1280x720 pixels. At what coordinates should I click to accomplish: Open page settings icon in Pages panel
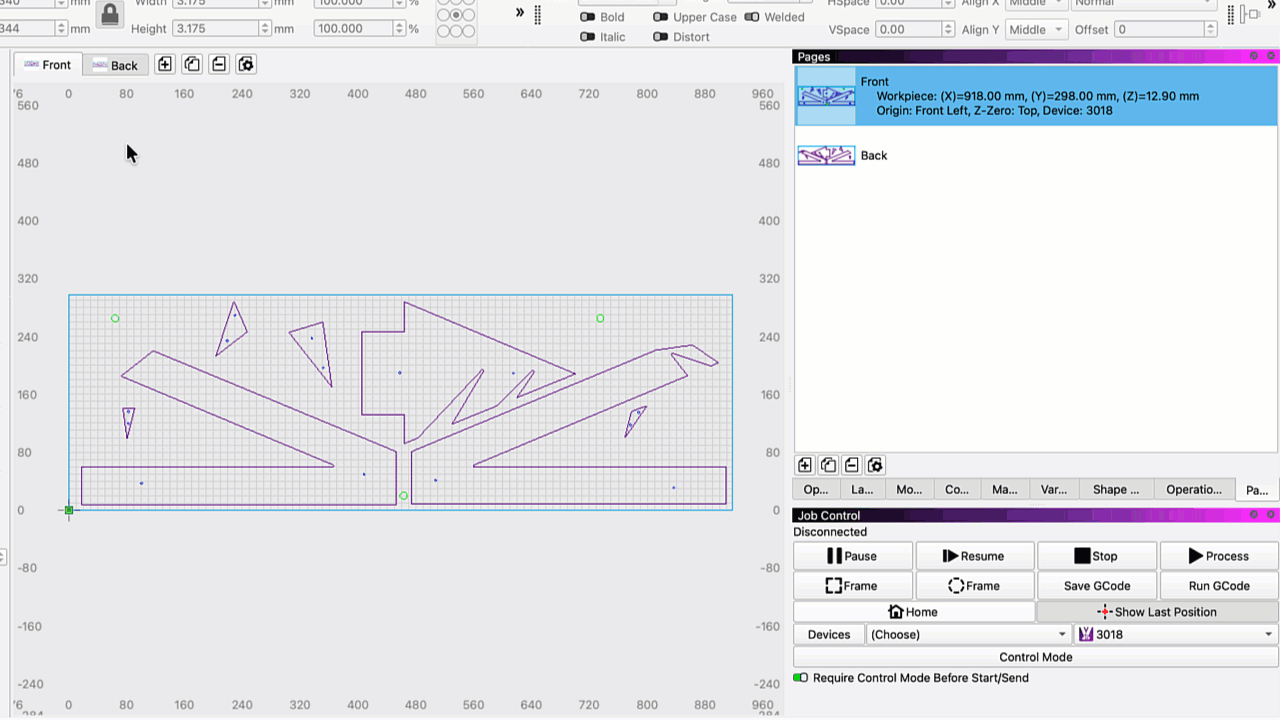(875, 465)
